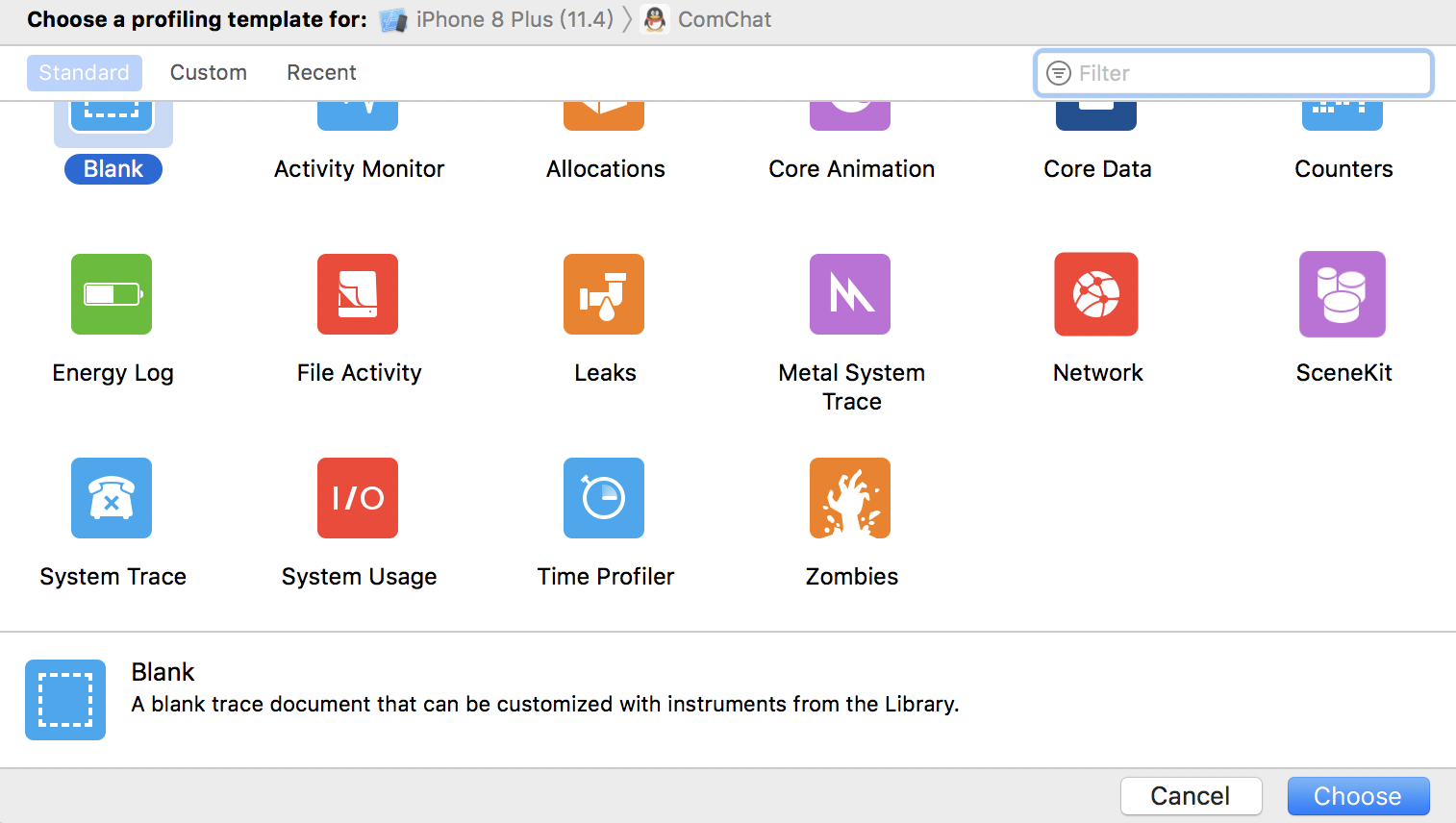The height and width of the screenshot is (823, 1456).
Task: Choose the Leaks instrument icon
Action: (604, 294)
